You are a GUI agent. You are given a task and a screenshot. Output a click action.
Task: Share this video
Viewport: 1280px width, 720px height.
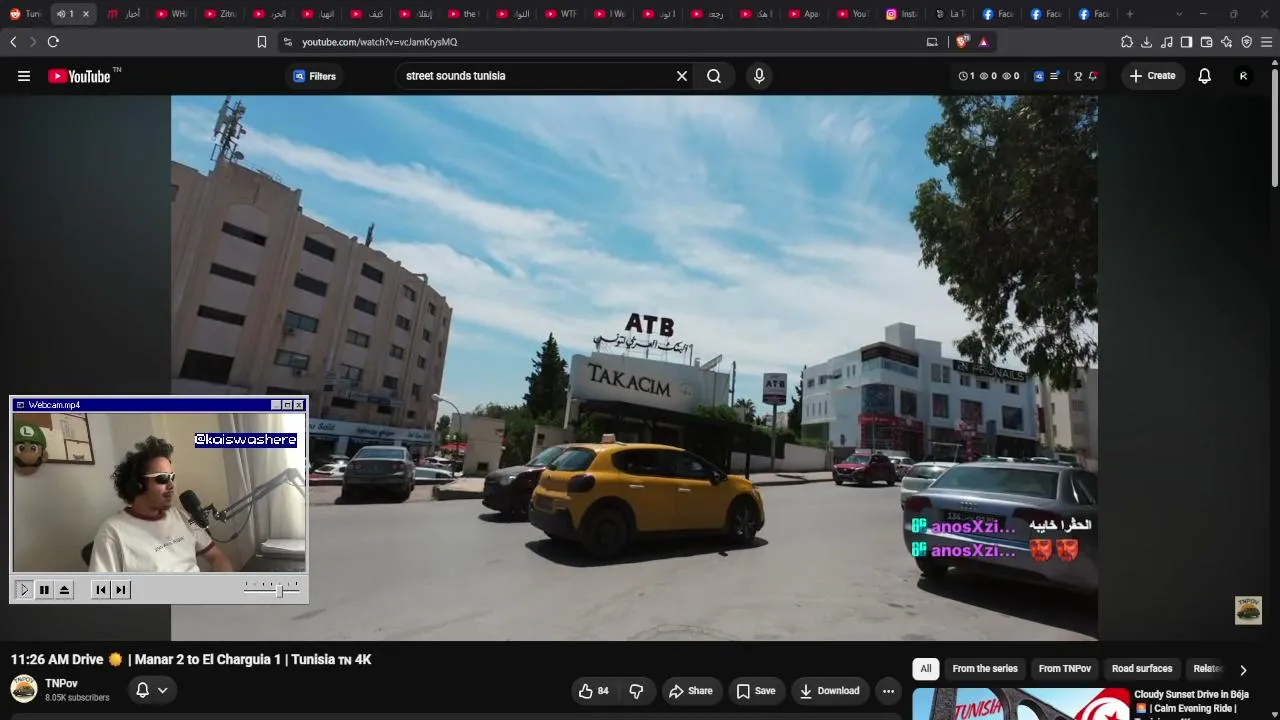click(691, 691)
